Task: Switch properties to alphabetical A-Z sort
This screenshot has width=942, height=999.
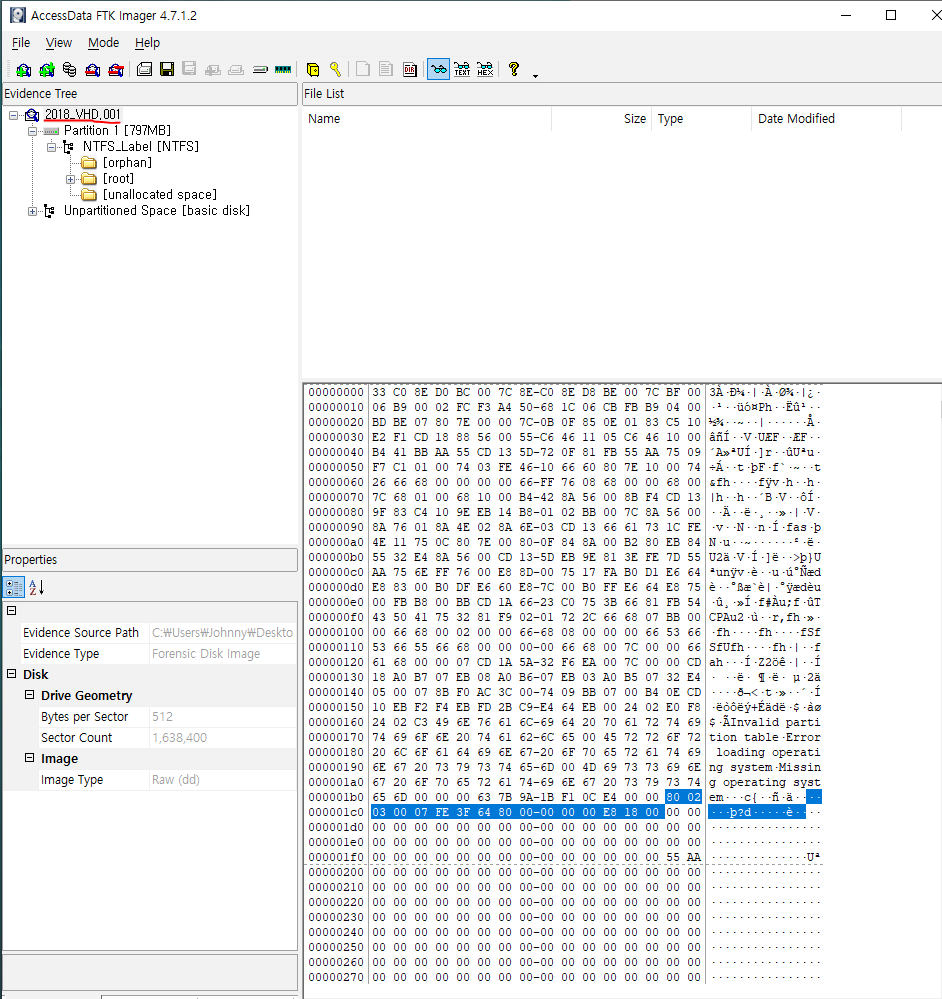Action: tap(36, 587)
